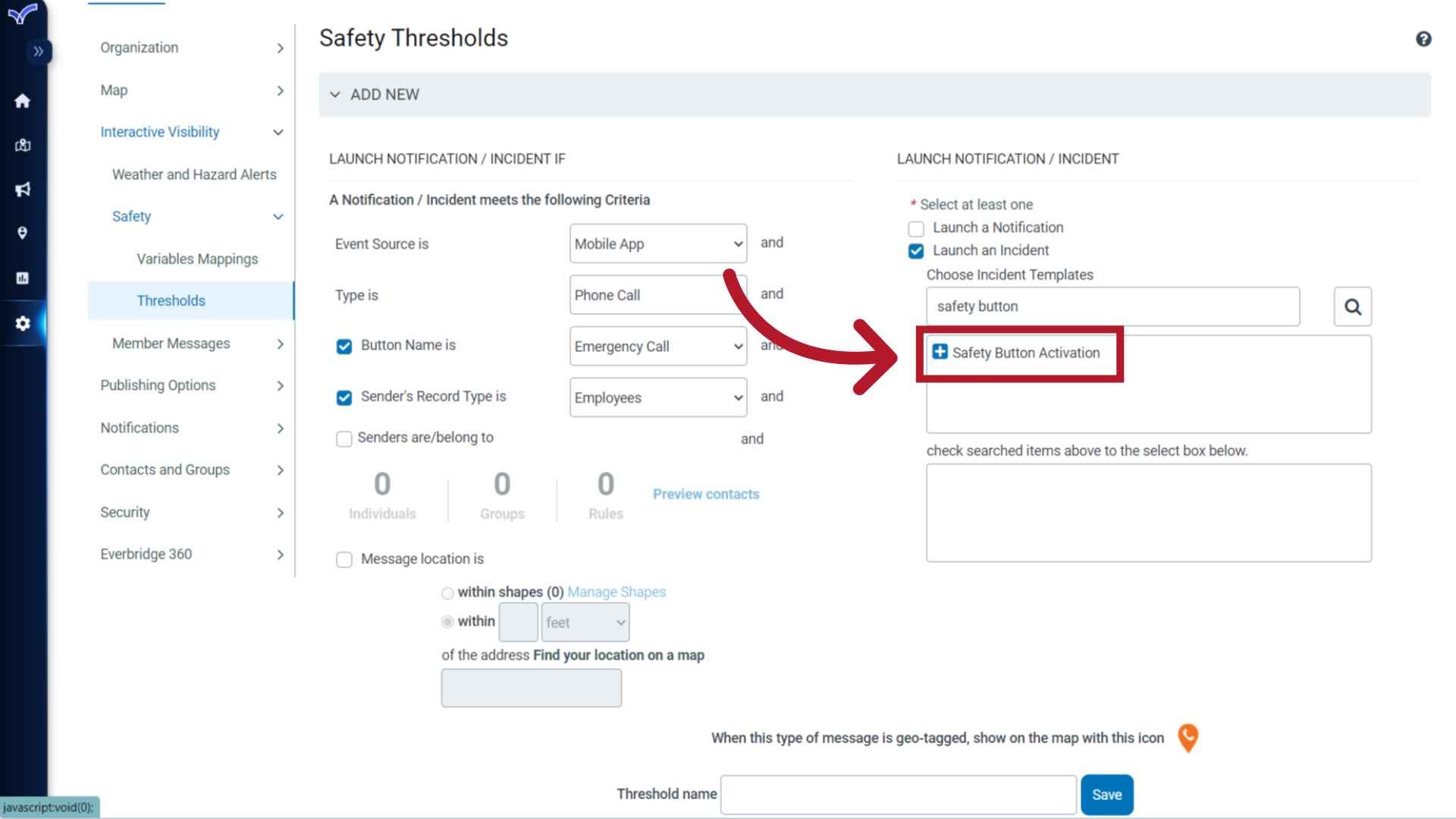The width and height of the screenshot is (1456, 819).
Task: Click the home icon in the sidebar
Action: point(24,100)
